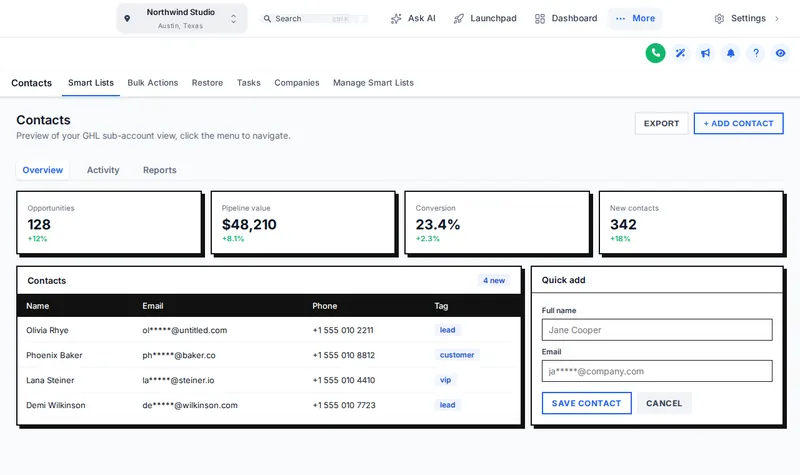This screenshot has height=475, width=800.
Task: Expand the Northwind Studio account switcher arrows
Action: pos(233,18)
